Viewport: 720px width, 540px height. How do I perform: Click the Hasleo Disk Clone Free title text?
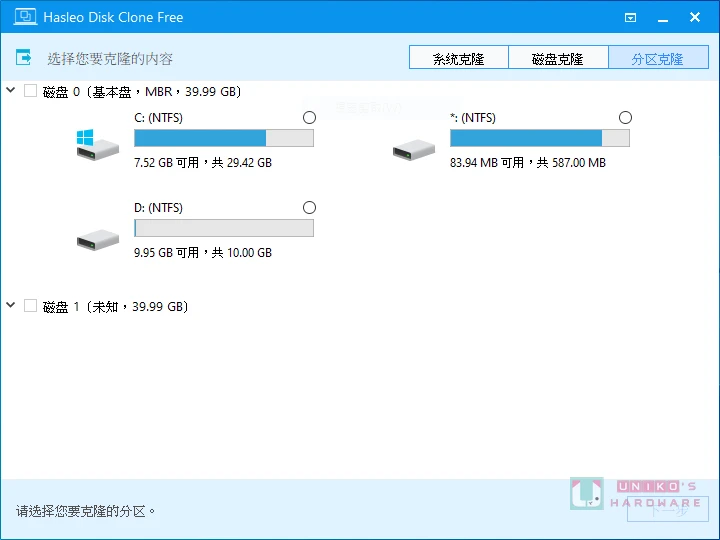pos(113,17)
